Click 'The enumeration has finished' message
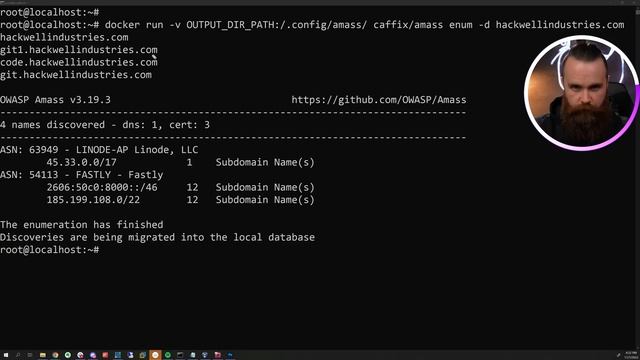Screen dimensions: 640x360 [82, 225]
